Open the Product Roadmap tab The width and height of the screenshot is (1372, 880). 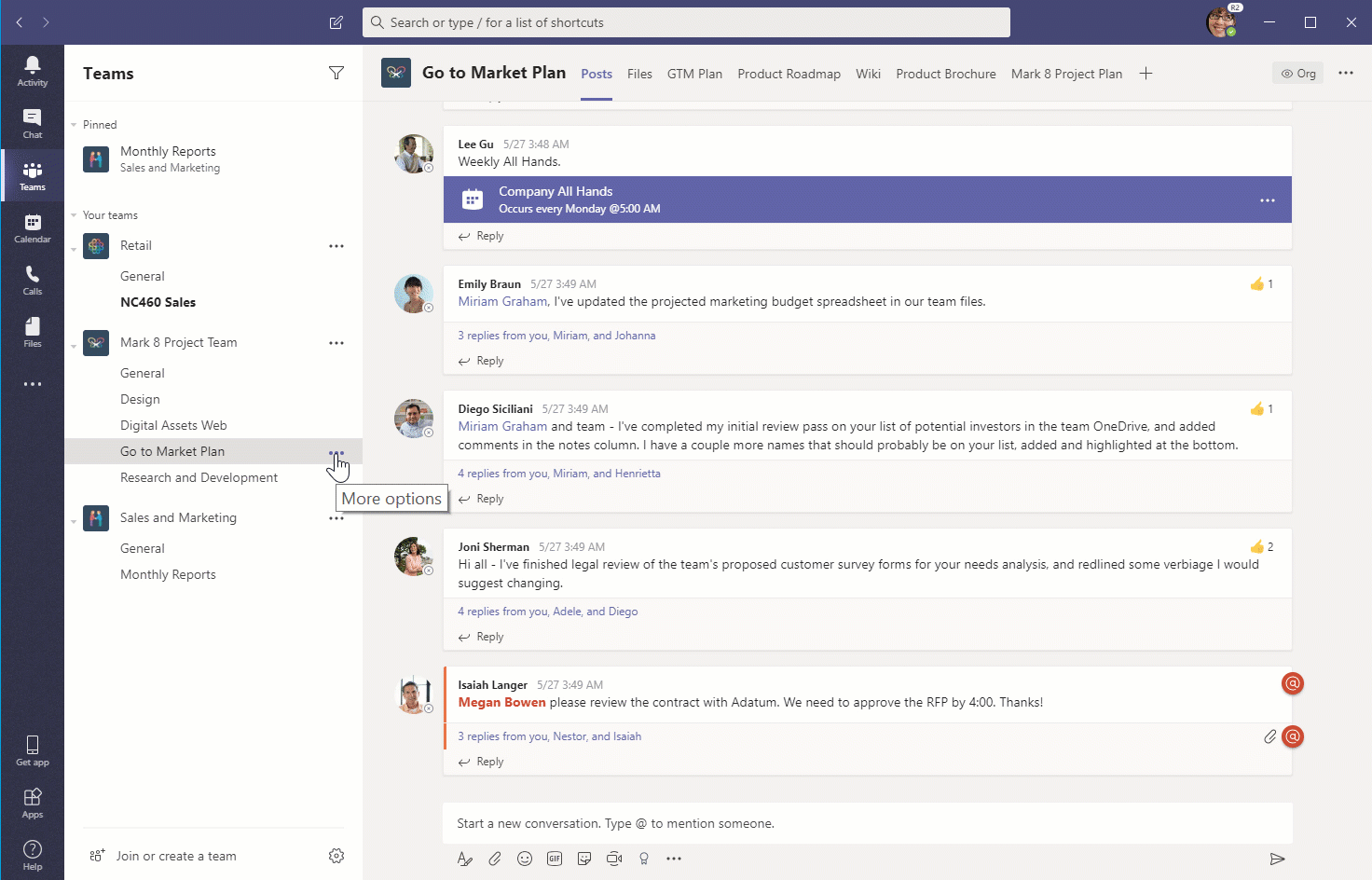(789, 74)
